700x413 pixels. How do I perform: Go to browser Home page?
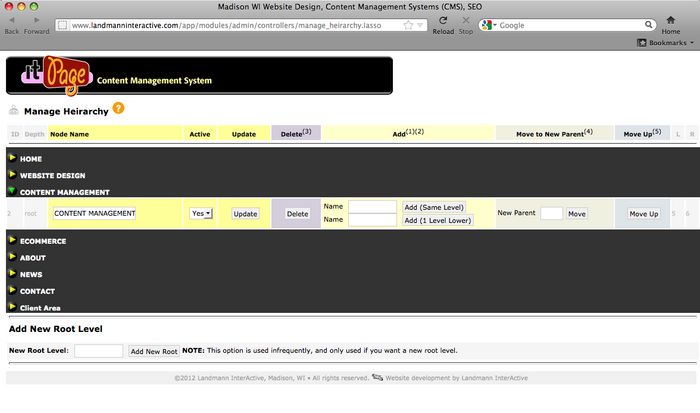(671, 20)
